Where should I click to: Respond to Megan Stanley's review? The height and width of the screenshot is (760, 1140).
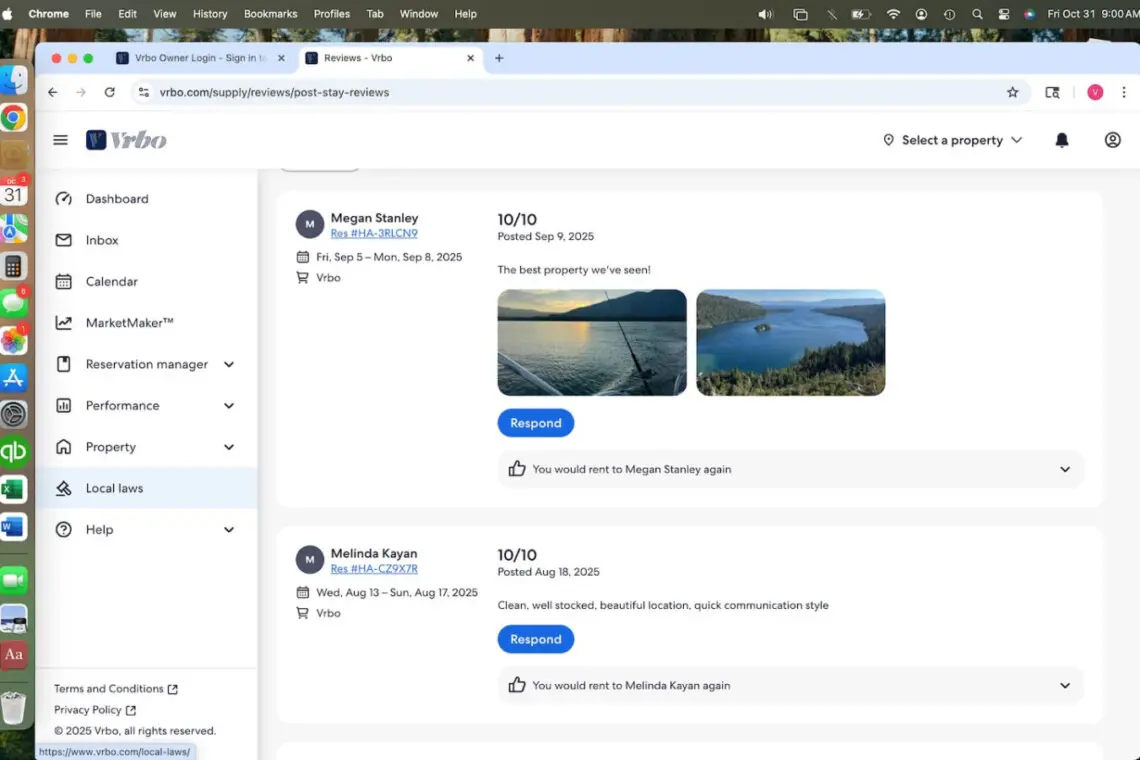tap(535, 423)
